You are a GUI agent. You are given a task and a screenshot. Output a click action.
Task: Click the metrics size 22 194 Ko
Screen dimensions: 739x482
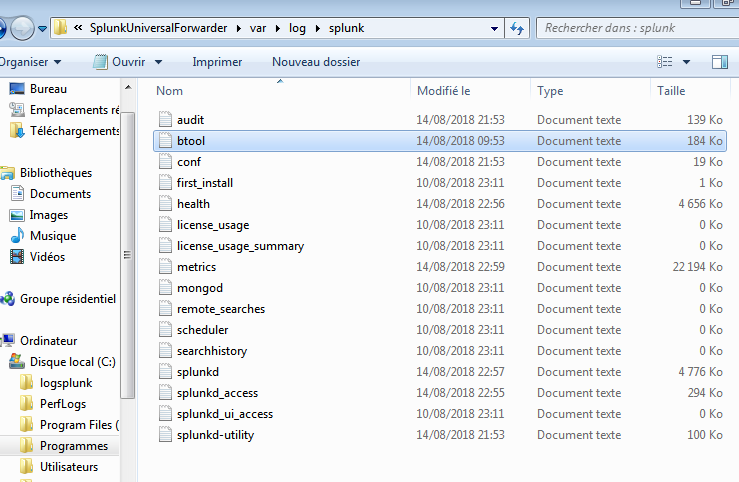[697, 267]
